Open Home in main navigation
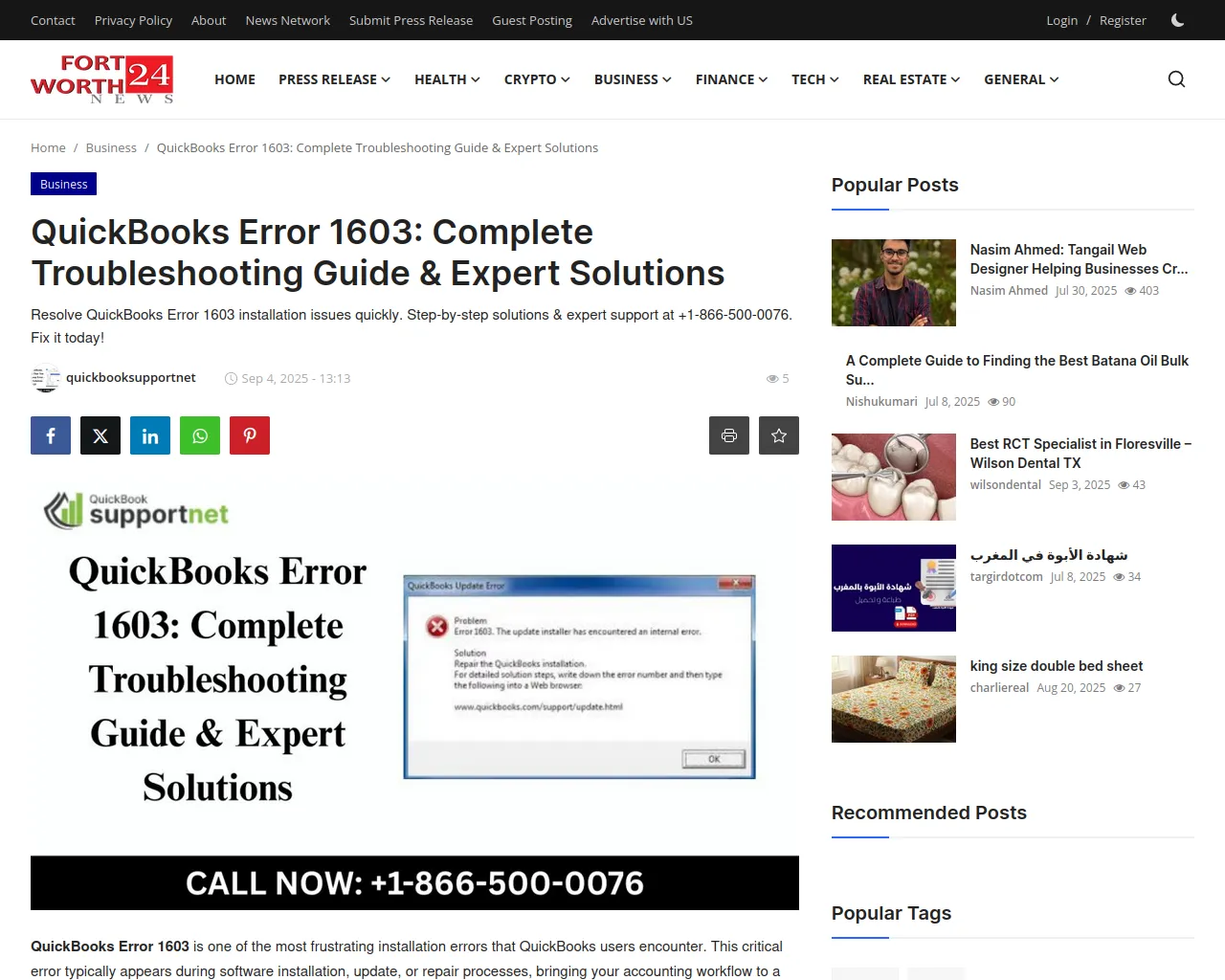The height and width of the screenshot is (980, 1225). 234,79
